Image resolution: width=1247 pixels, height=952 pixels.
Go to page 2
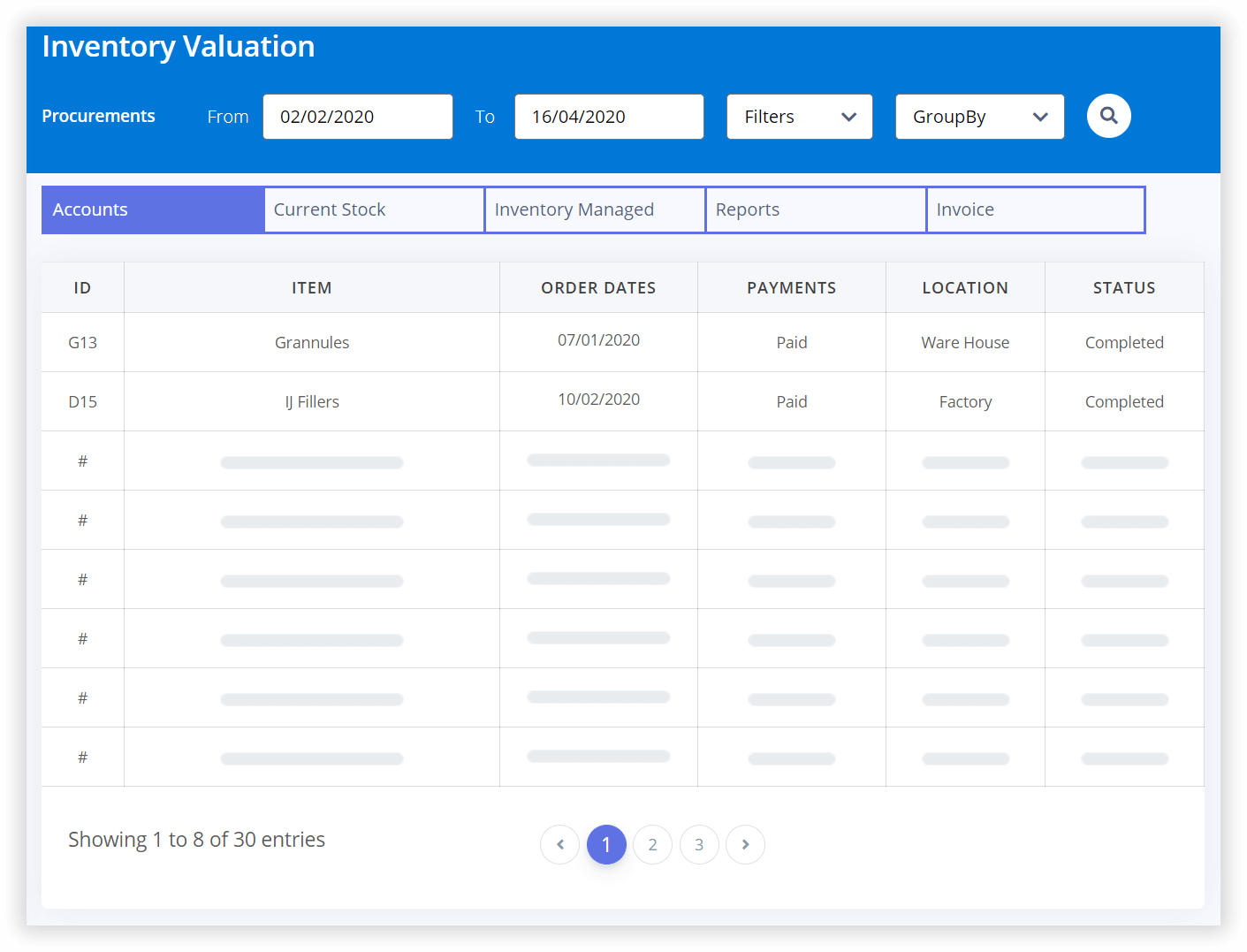652,844
